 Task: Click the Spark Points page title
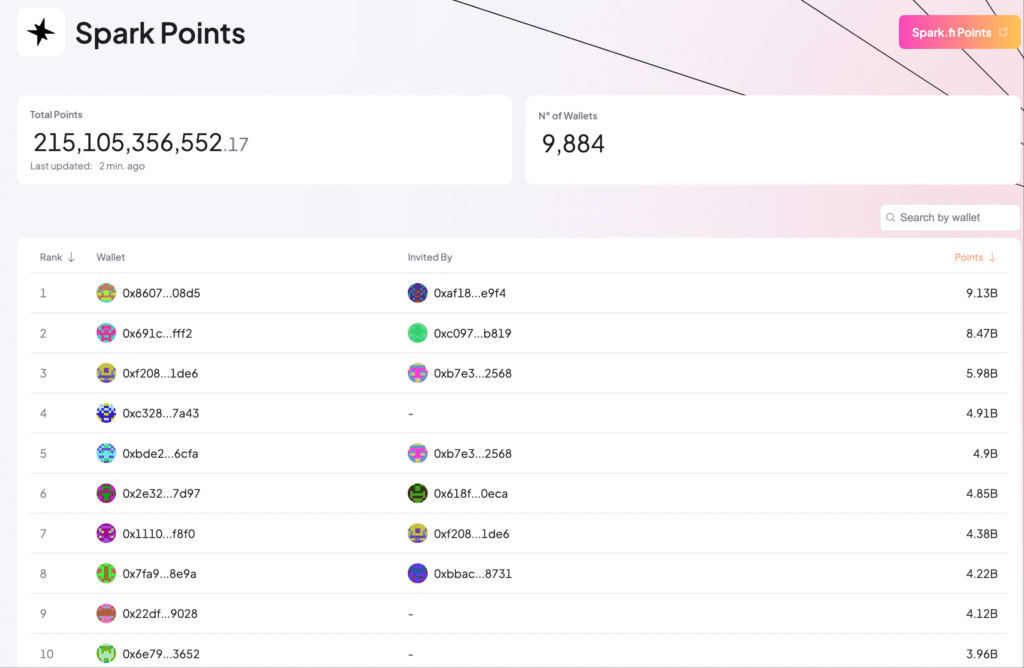[x=160, y=33]
